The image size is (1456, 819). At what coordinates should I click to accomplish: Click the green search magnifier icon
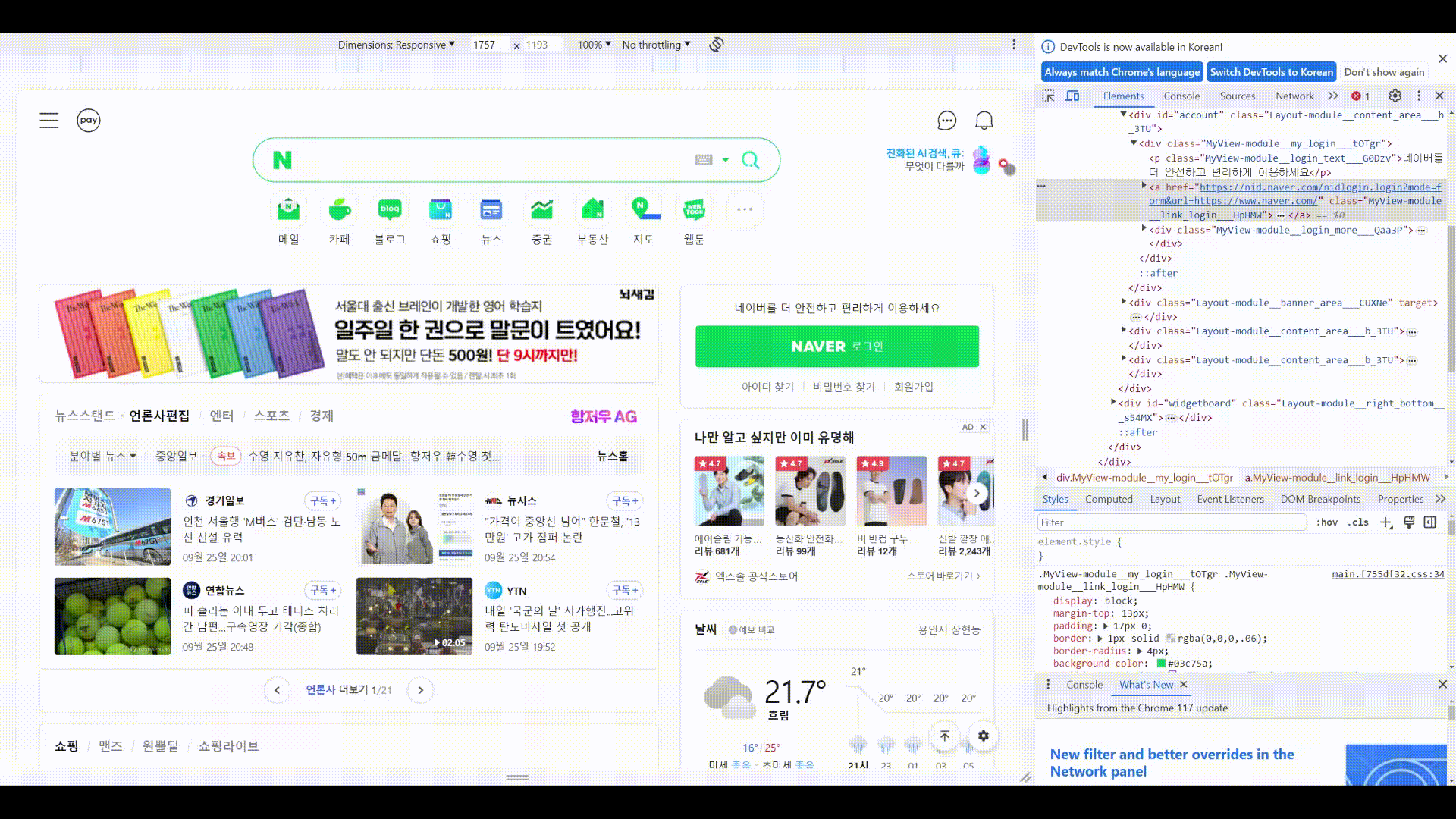coord(750,160)
